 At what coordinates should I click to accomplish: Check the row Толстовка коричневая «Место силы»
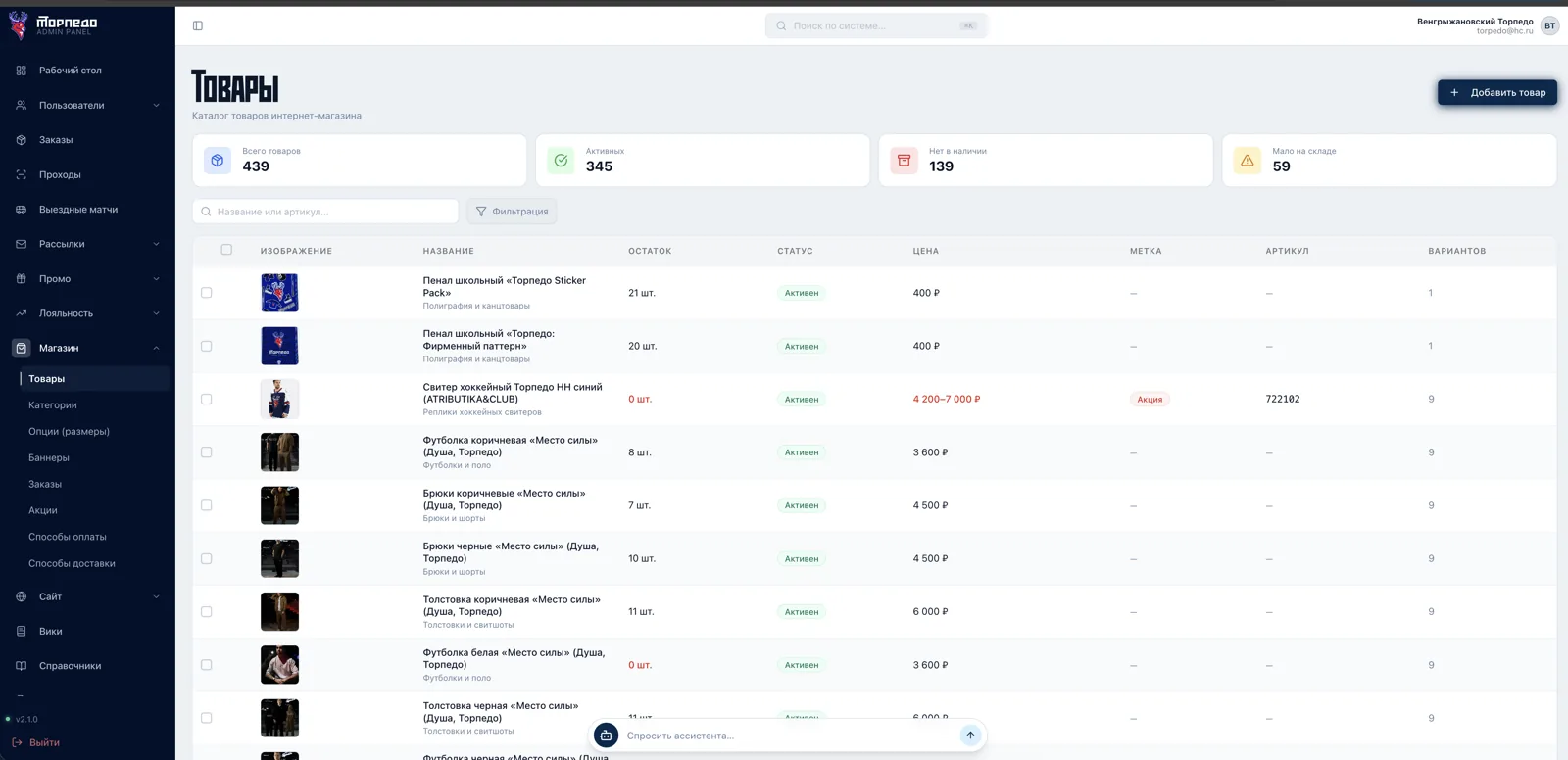click(206, 611)
